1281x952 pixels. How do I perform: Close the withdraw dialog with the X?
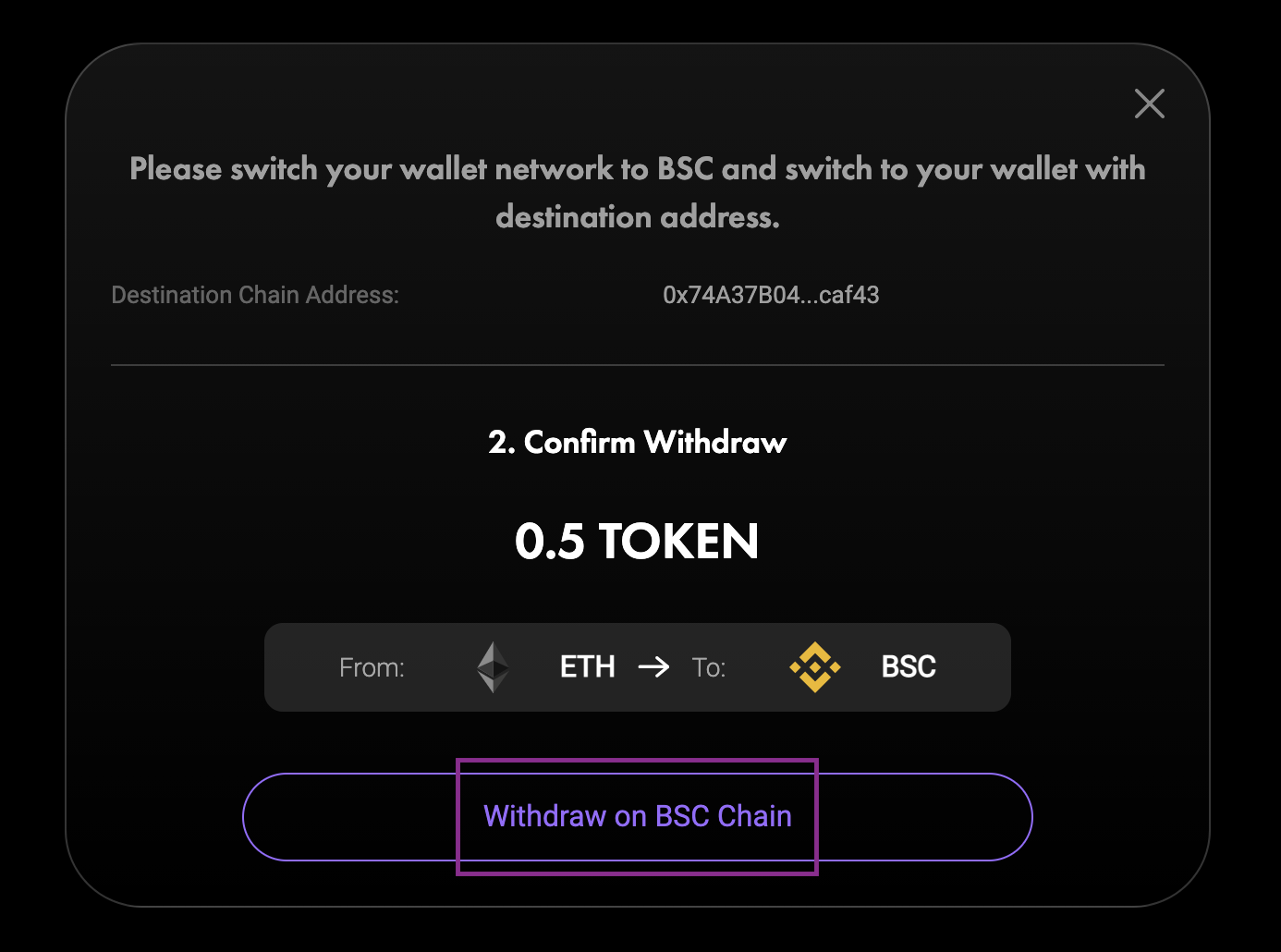(x=1149, y=104)
